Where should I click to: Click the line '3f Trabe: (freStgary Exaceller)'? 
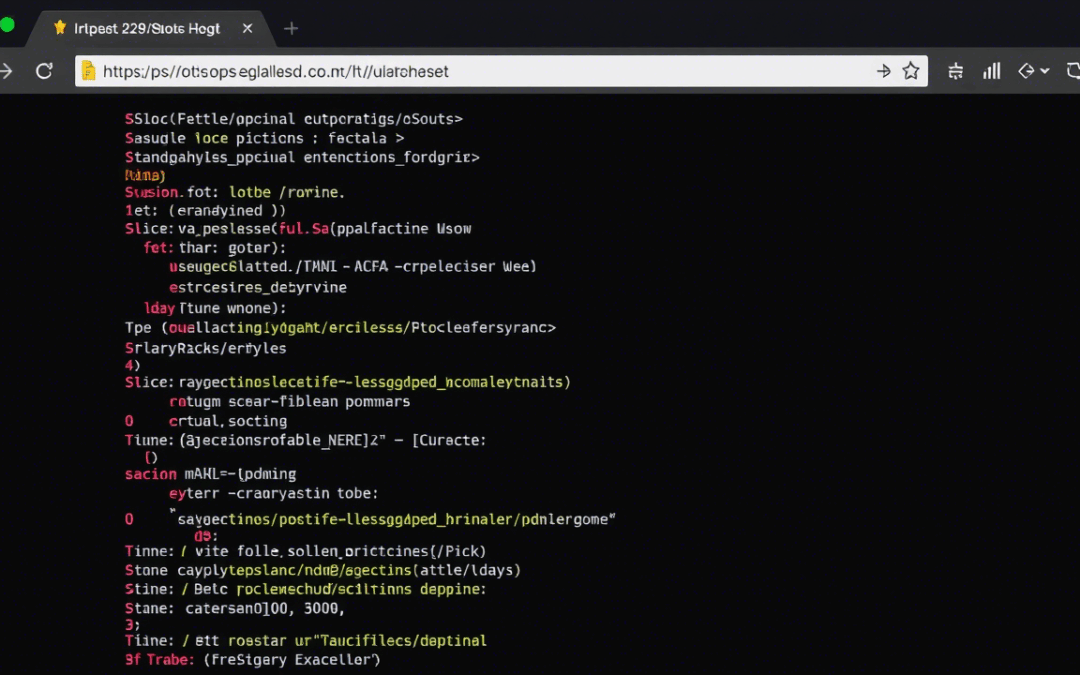(253, 660)
